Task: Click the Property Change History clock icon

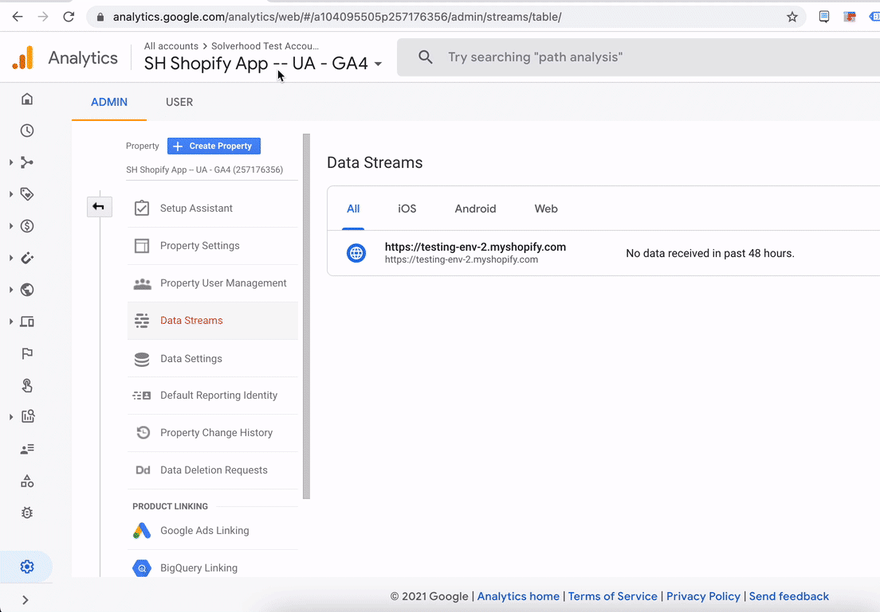Action: 143,432
